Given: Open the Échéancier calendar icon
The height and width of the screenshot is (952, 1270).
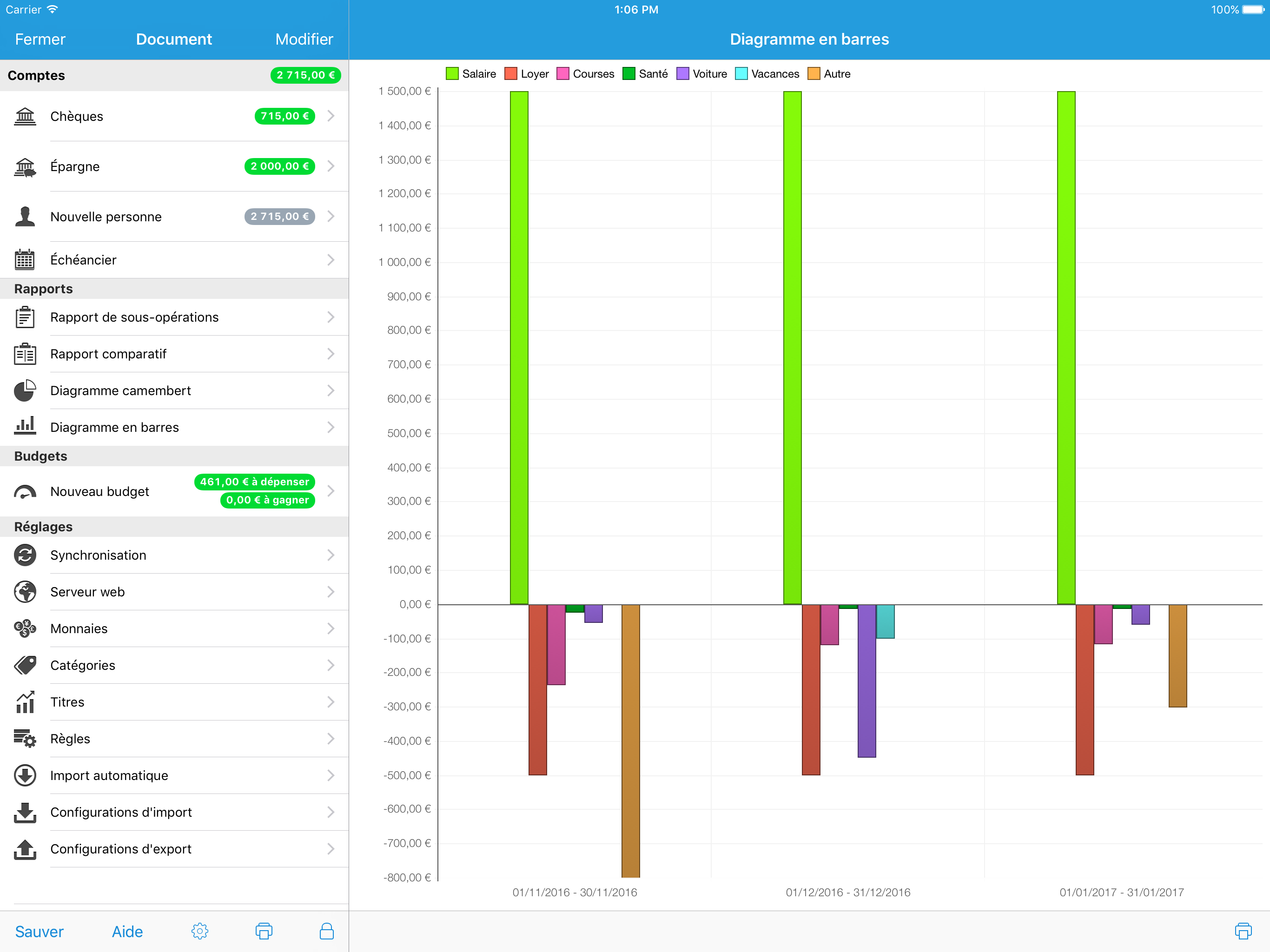Looking at the screenshot, I should coord(25,260).
